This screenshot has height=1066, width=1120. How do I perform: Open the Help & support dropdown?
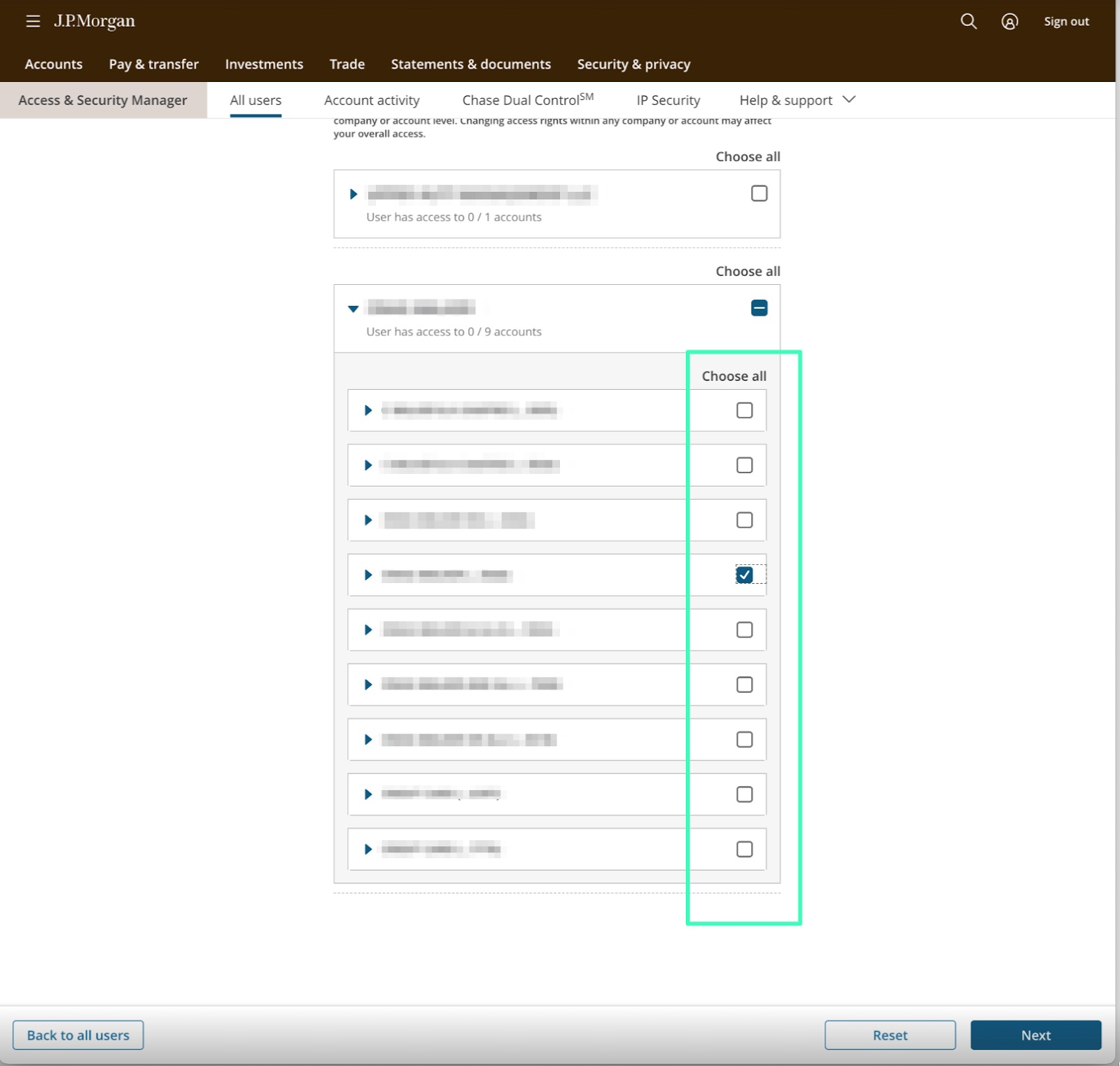click(797, 100)
